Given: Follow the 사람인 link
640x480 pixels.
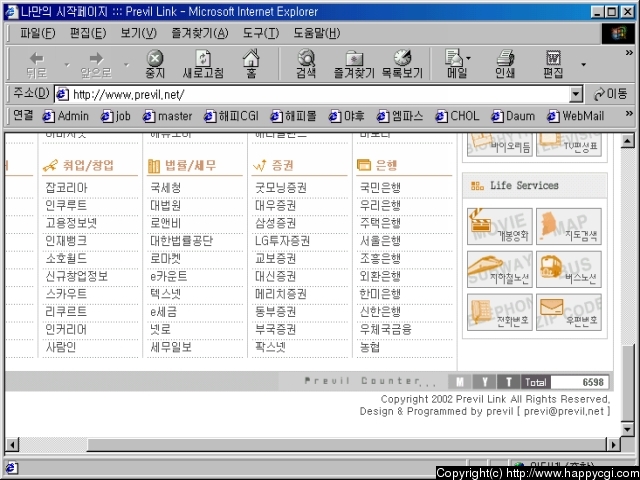Looking at the screenshot, I should tap(61, 347).
